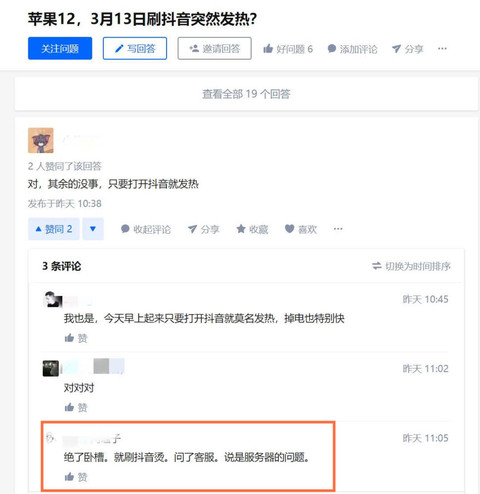
Task: Open the question's three-dot more menu
Action: tap(442, 49)
